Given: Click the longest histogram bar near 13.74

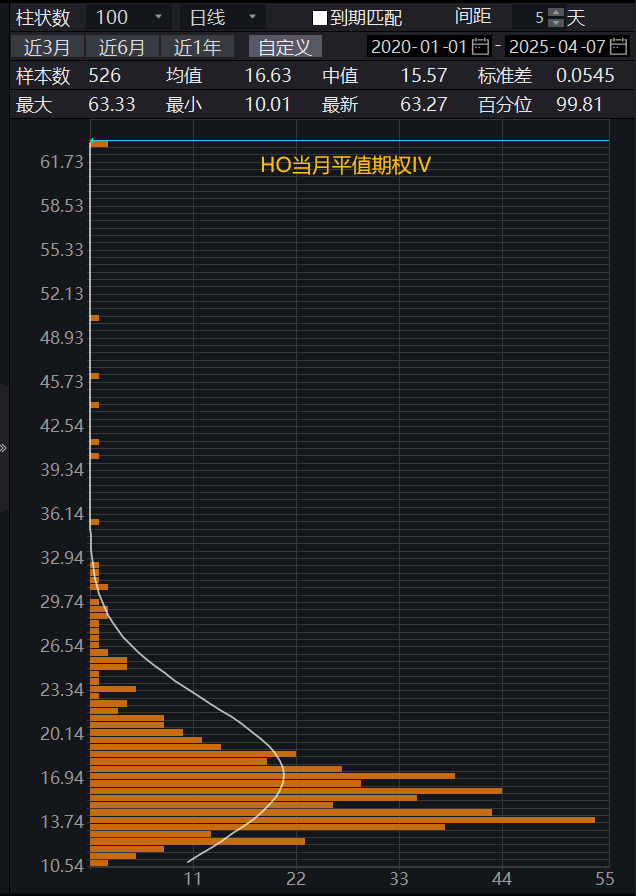Looking at the screenshot, I should pos(342,819).
